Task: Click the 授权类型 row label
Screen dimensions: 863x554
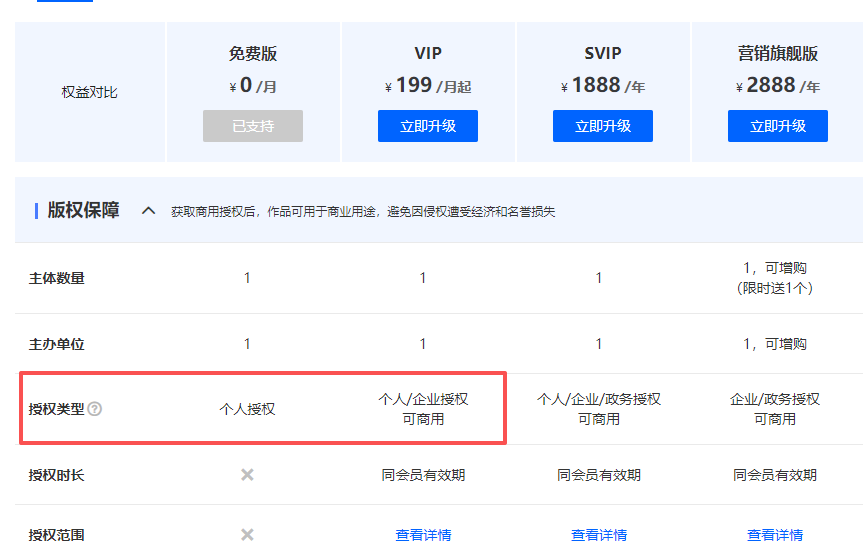Action: [57, 409]
